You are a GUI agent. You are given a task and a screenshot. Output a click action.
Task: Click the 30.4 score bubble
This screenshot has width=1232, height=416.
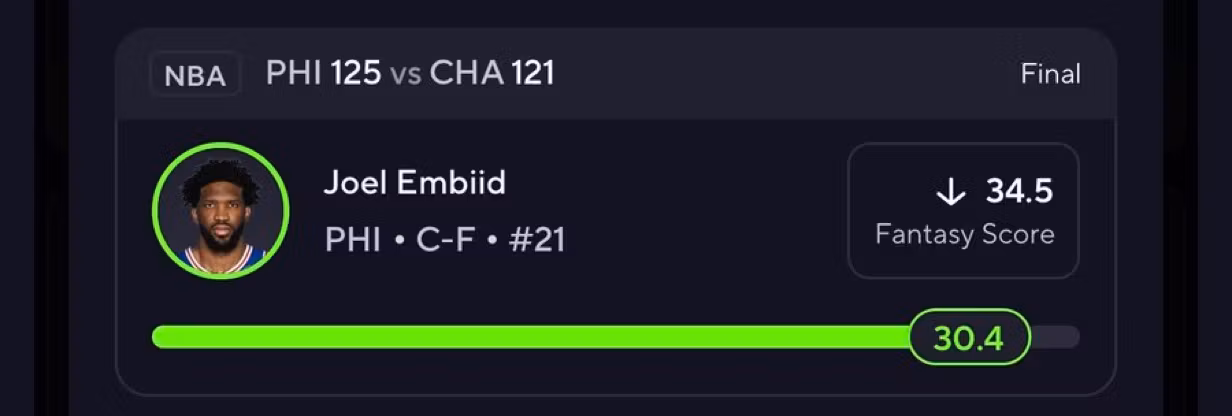969,338
